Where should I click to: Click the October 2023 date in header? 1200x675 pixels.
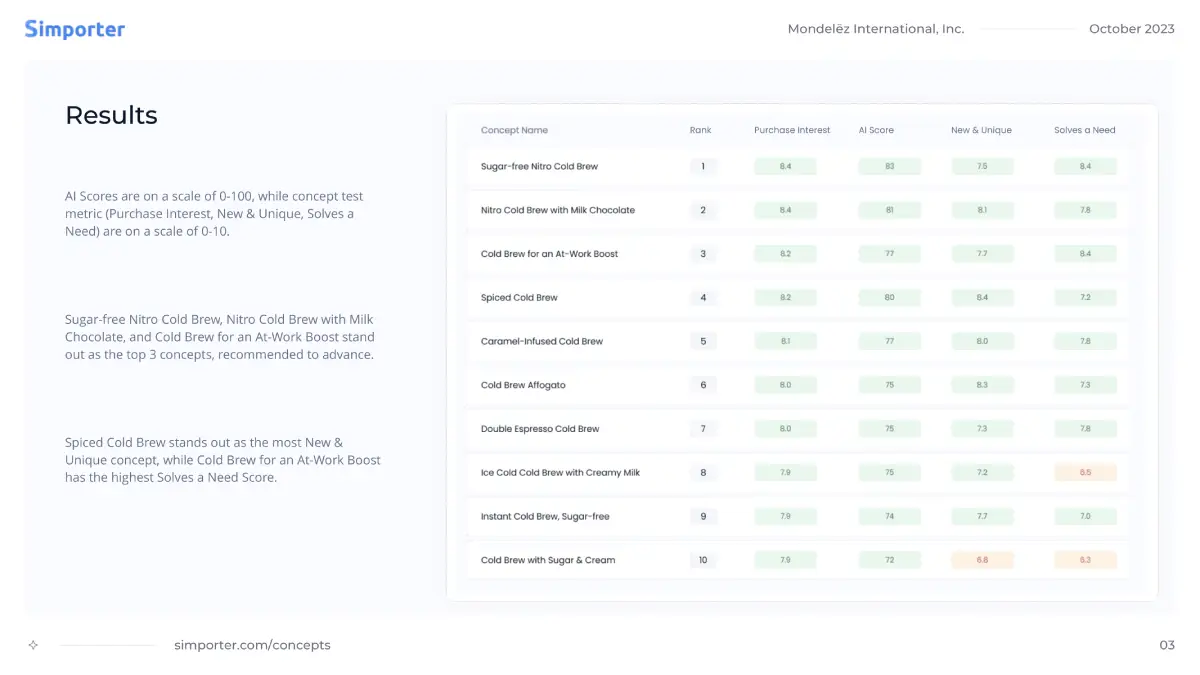(x=1132, y=29)
